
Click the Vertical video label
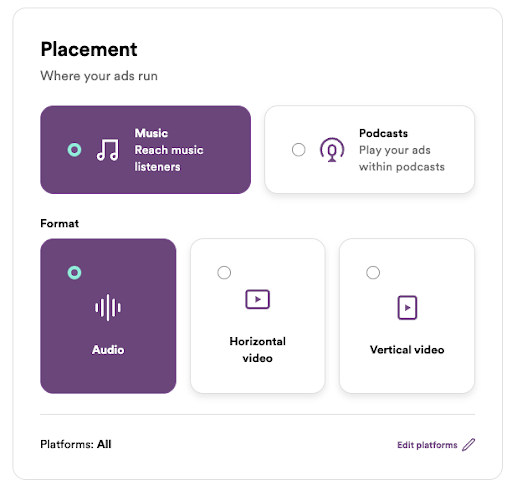(x=407, y=350)
